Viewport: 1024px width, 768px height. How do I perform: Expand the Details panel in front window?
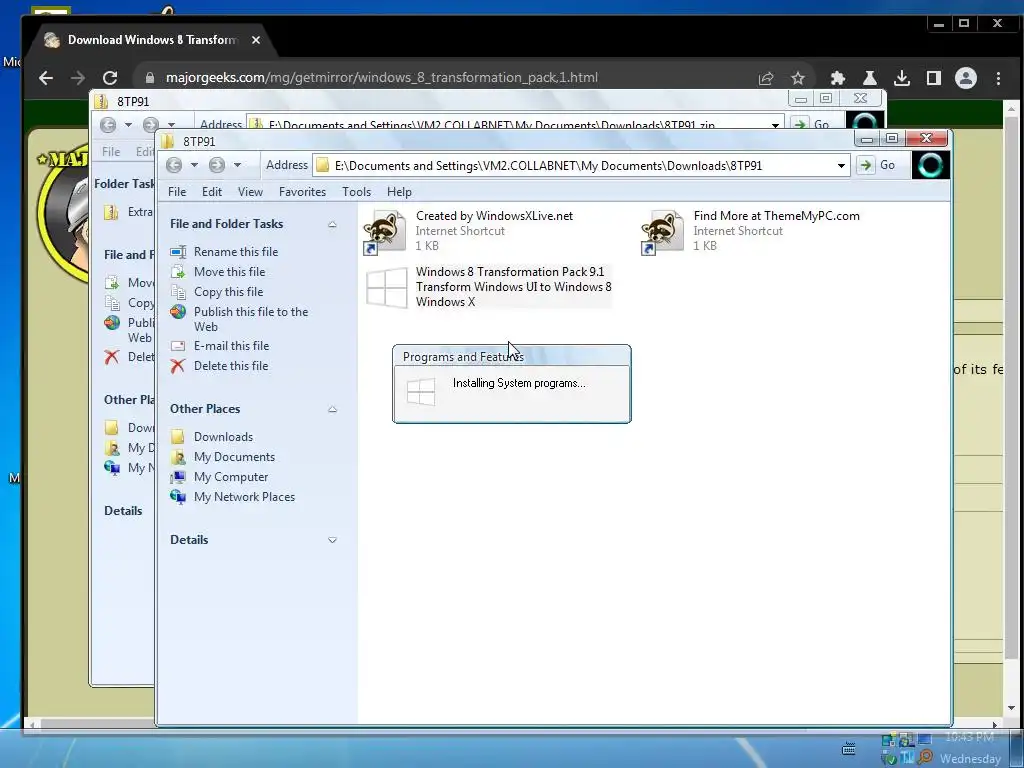[x=332, y=540]
